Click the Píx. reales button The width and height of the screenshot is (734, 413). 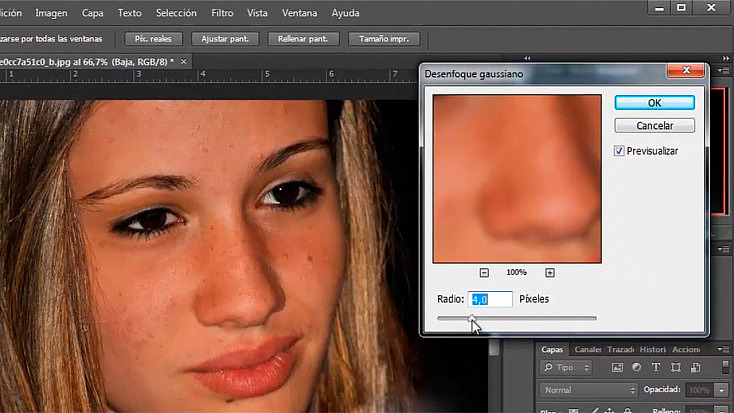click(153, 39)
